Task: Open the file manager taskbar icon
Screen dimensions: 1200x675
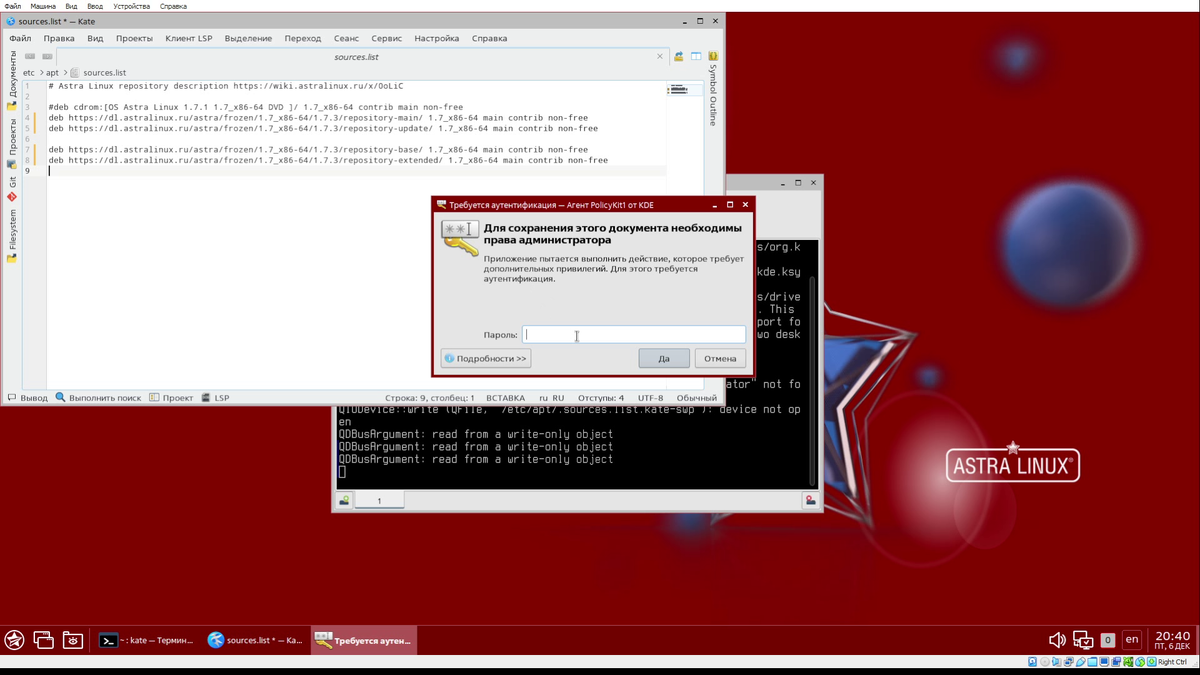Action: (72, 640)
